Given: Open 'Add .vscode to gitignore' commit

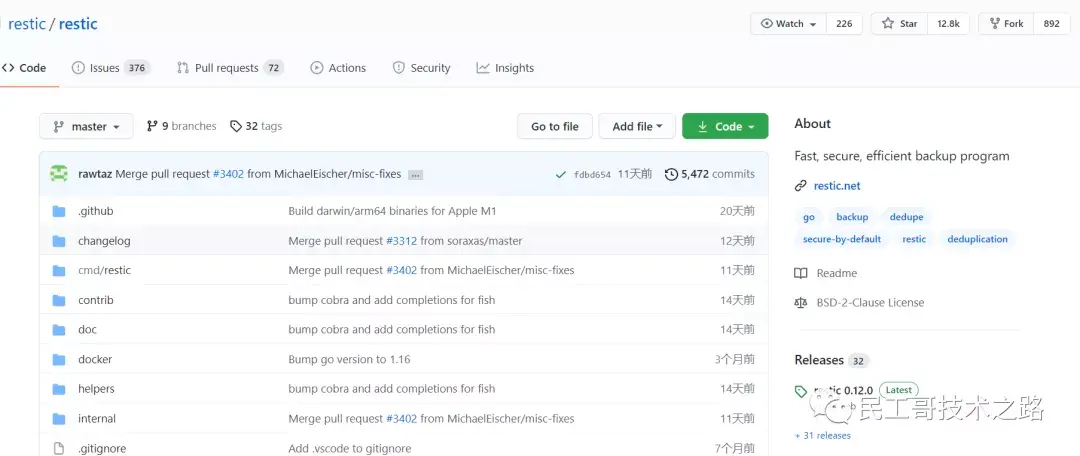Looking at the screenshot, I should (350, 448).
